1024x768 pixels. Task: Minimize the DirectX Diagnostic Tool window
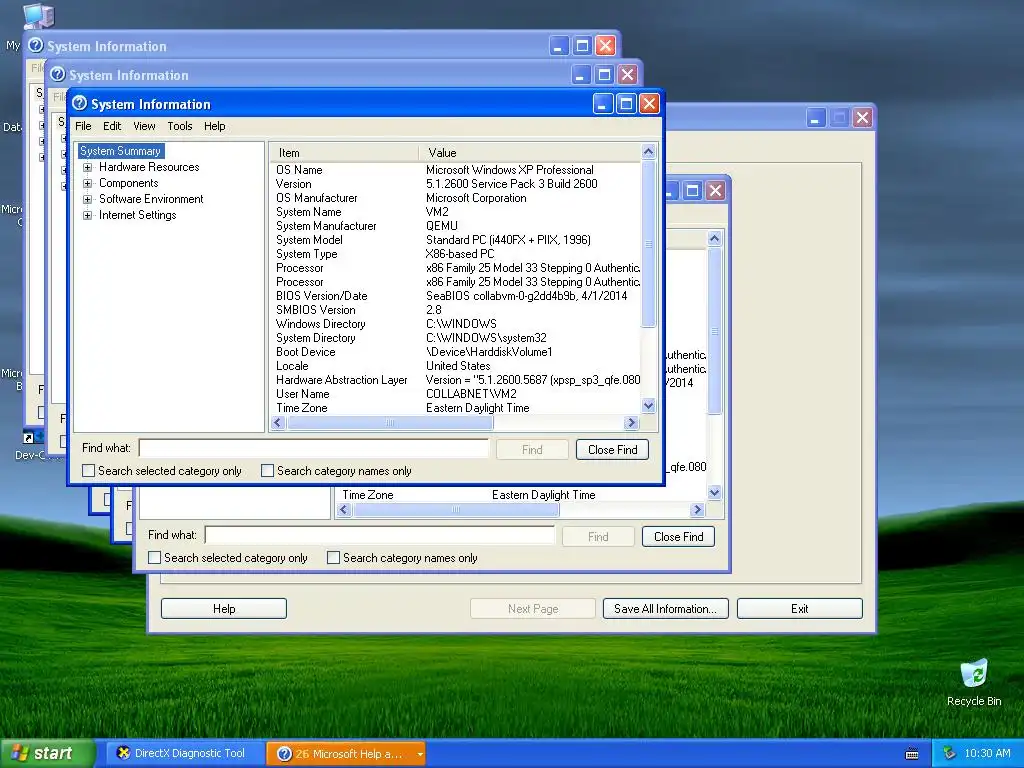click(816, 118)
